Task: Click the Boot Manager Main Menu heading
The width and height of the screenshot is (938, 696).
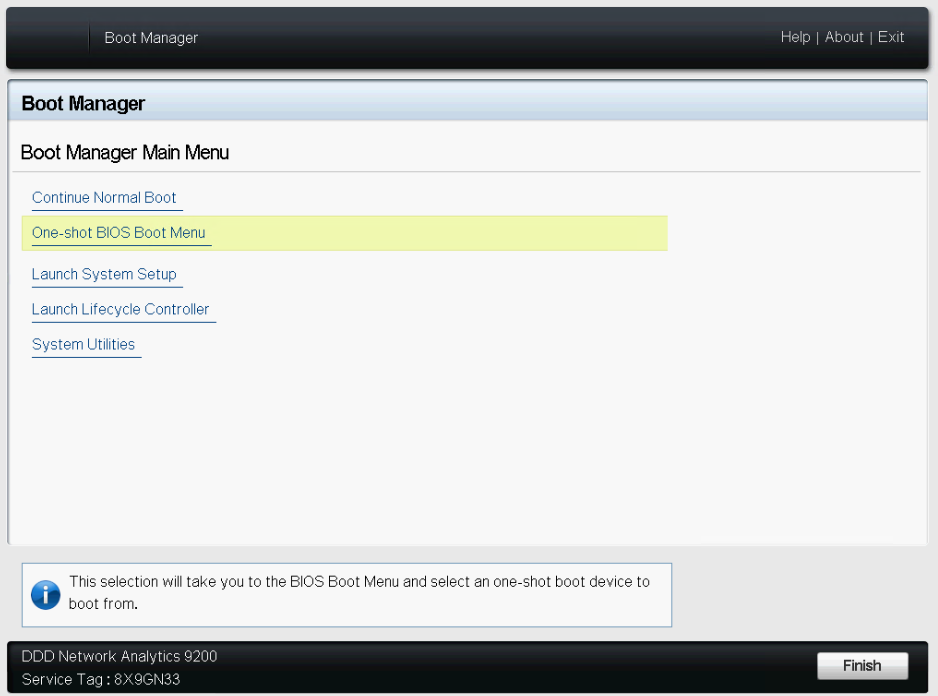Action: 125,153
